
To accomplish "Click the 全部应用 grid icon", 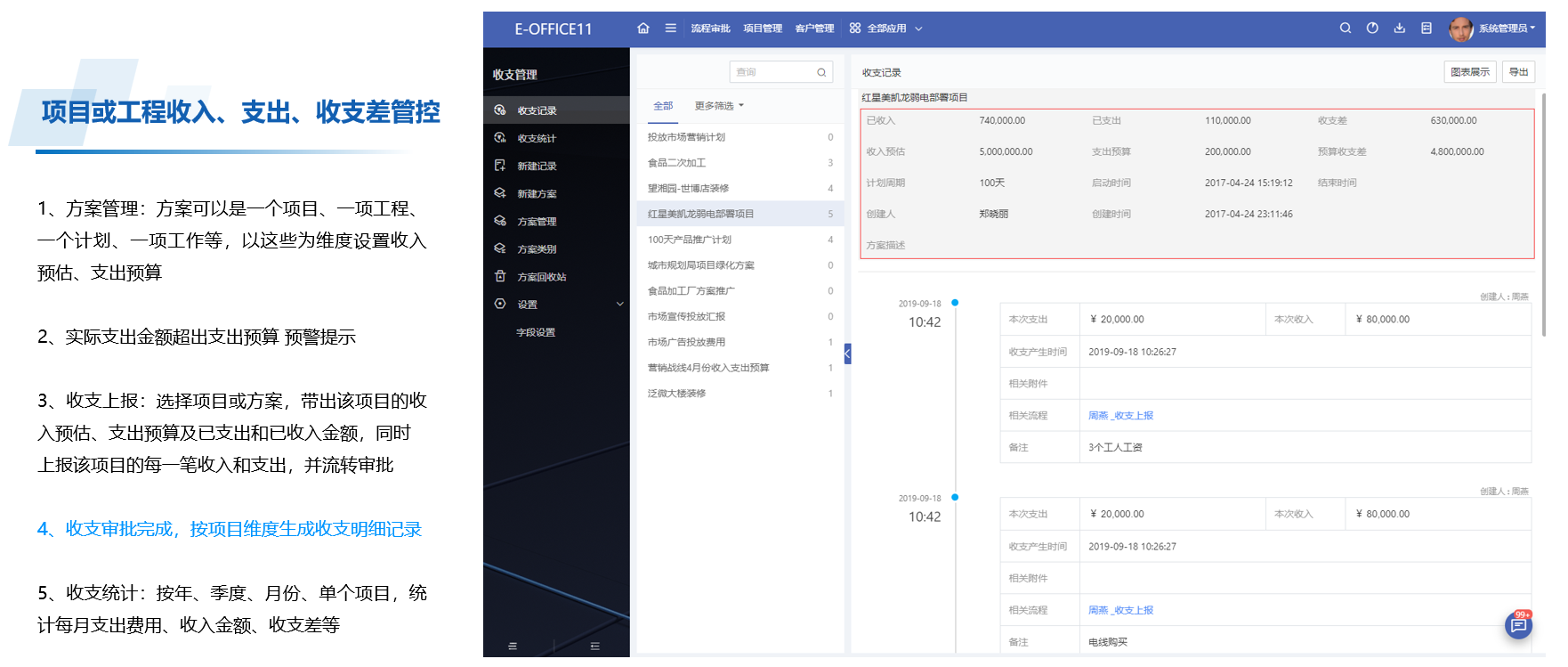I will tap(855, 28).
